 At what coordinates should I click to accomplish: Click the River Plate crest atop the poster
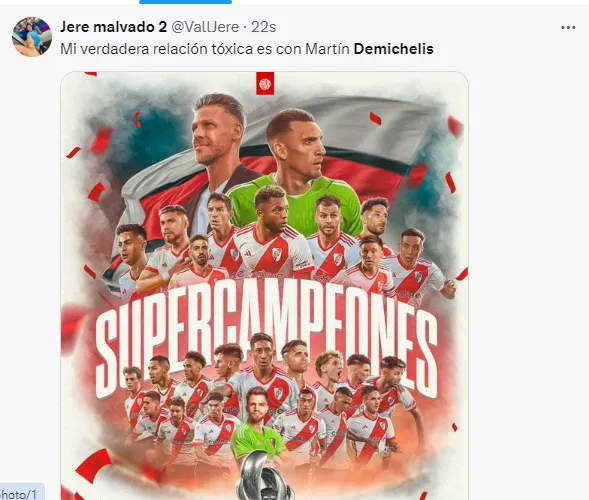click(265, 83)
